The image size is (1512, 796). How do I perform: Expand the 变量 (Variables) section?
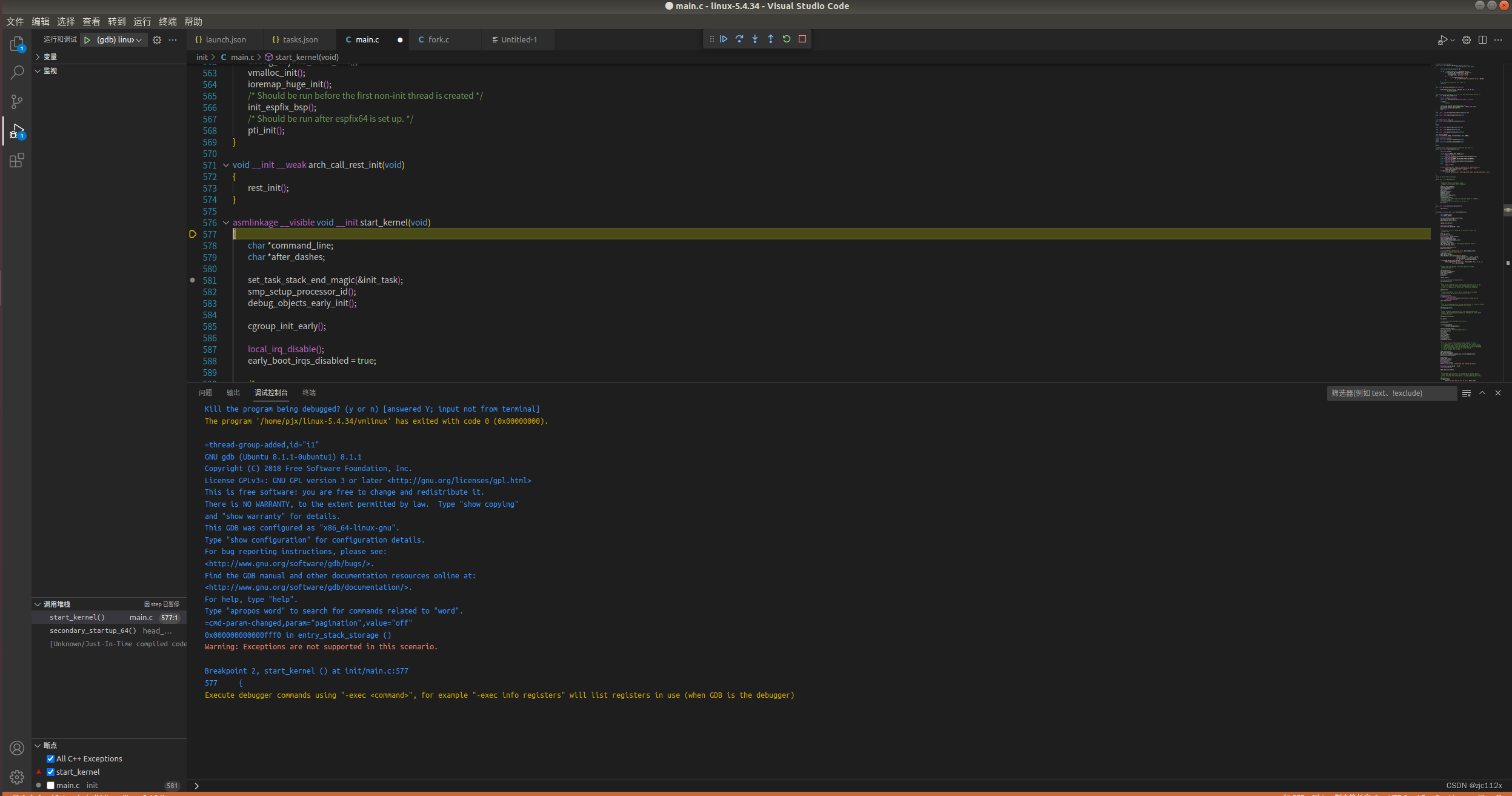point(109,57)
